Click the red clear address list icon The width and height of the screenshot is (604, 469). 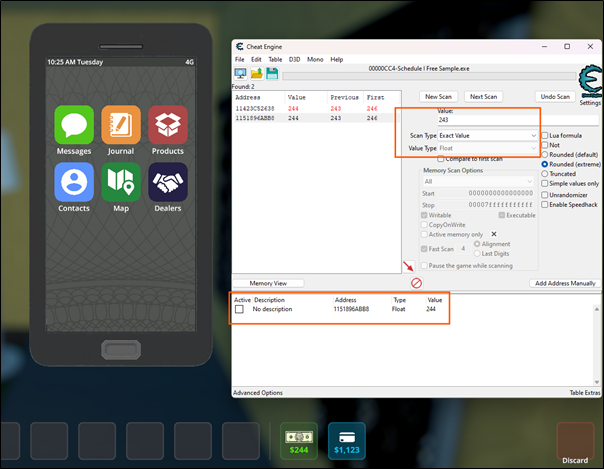pyautogui.click(x=417, y=283)
